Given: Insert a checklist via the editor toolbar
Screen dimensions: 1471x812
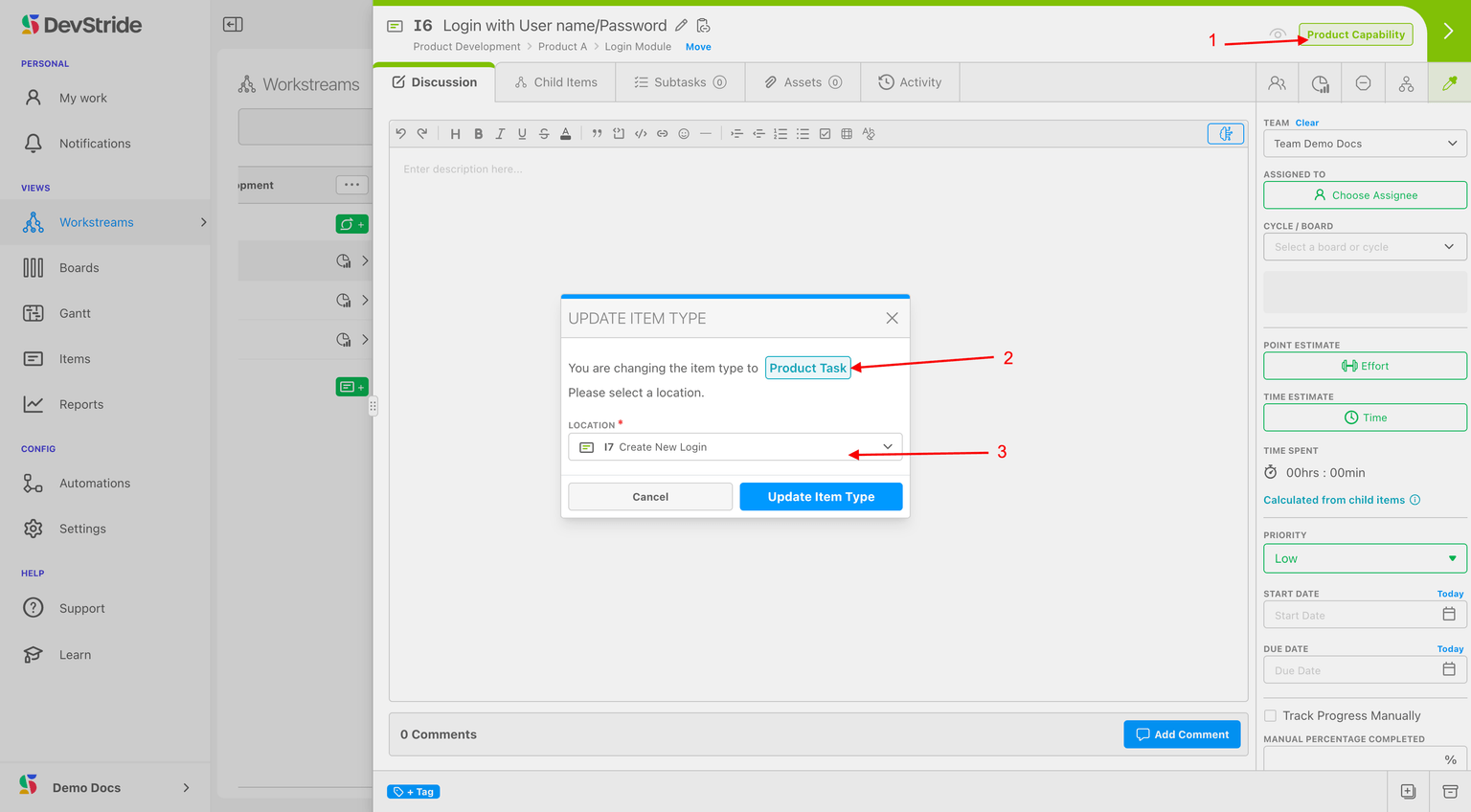Looking at the screenshot, I should (825, 134).
